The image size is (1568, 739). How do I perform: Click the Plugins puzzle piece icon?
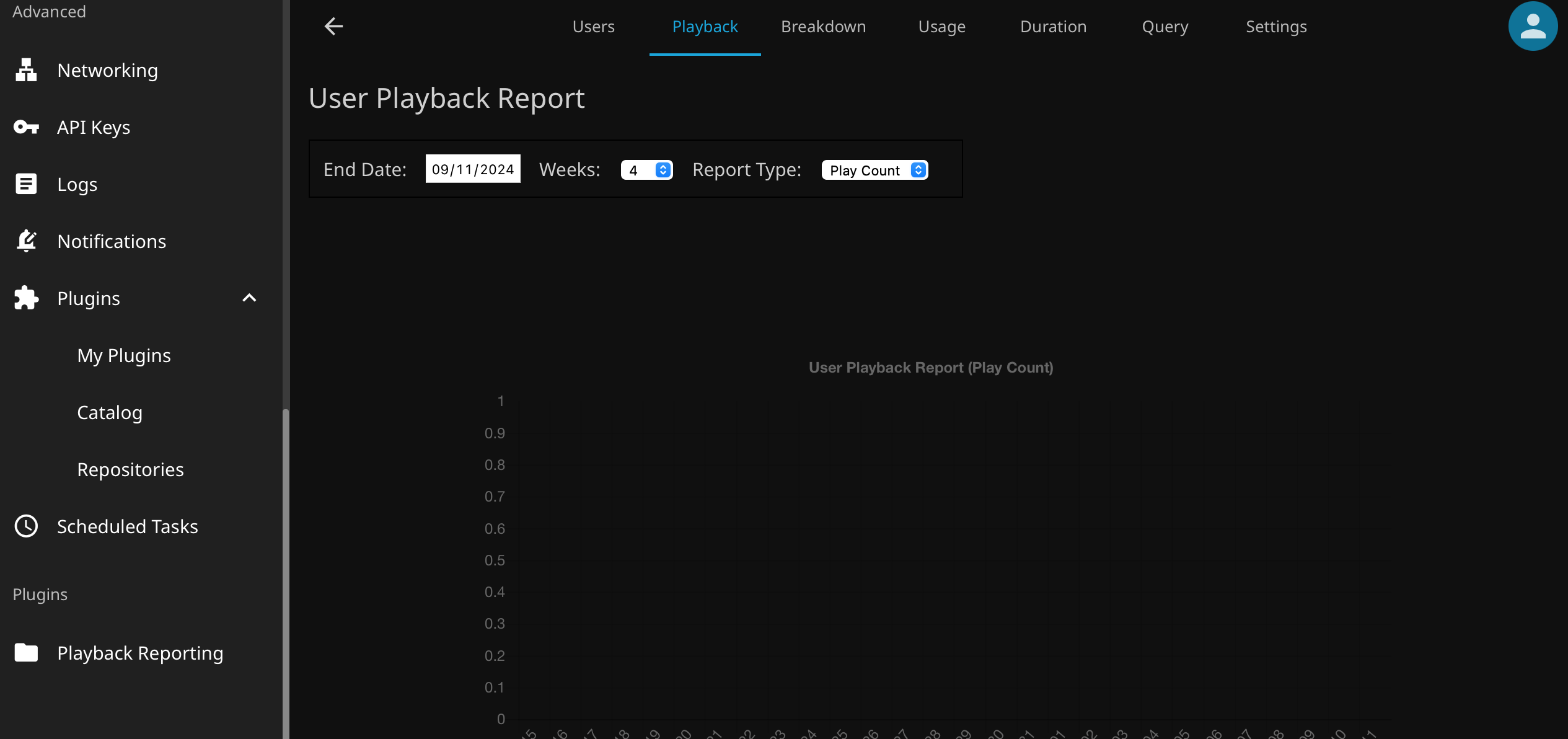pos(26,298)
